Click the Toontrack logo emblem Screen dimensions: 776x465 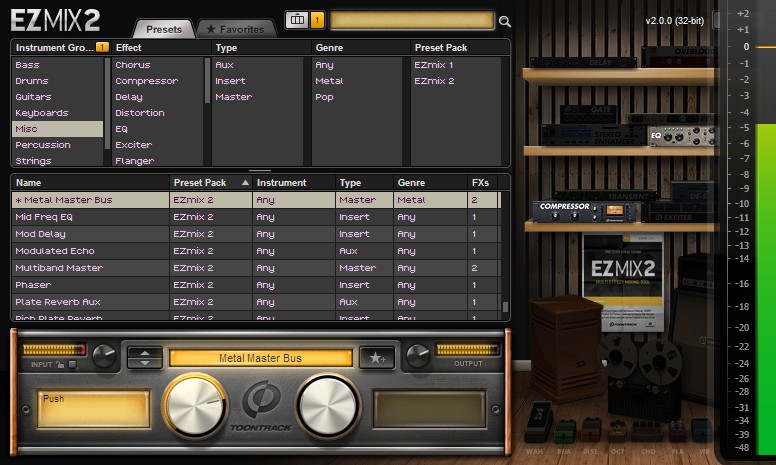pos(262,399)
